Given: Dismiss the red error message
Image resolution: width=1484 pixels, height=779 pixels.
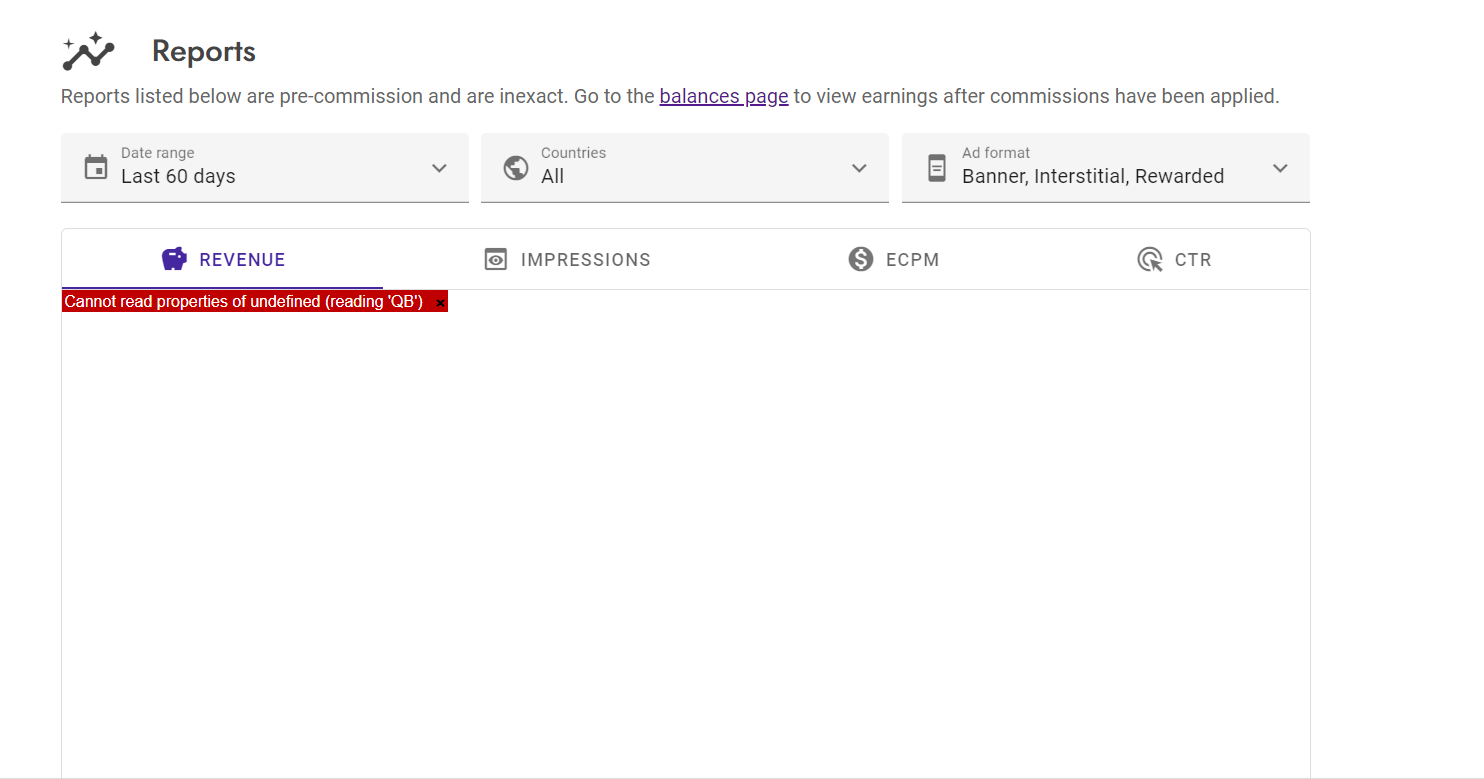Looking at the screenshot, I should [440, 303].
